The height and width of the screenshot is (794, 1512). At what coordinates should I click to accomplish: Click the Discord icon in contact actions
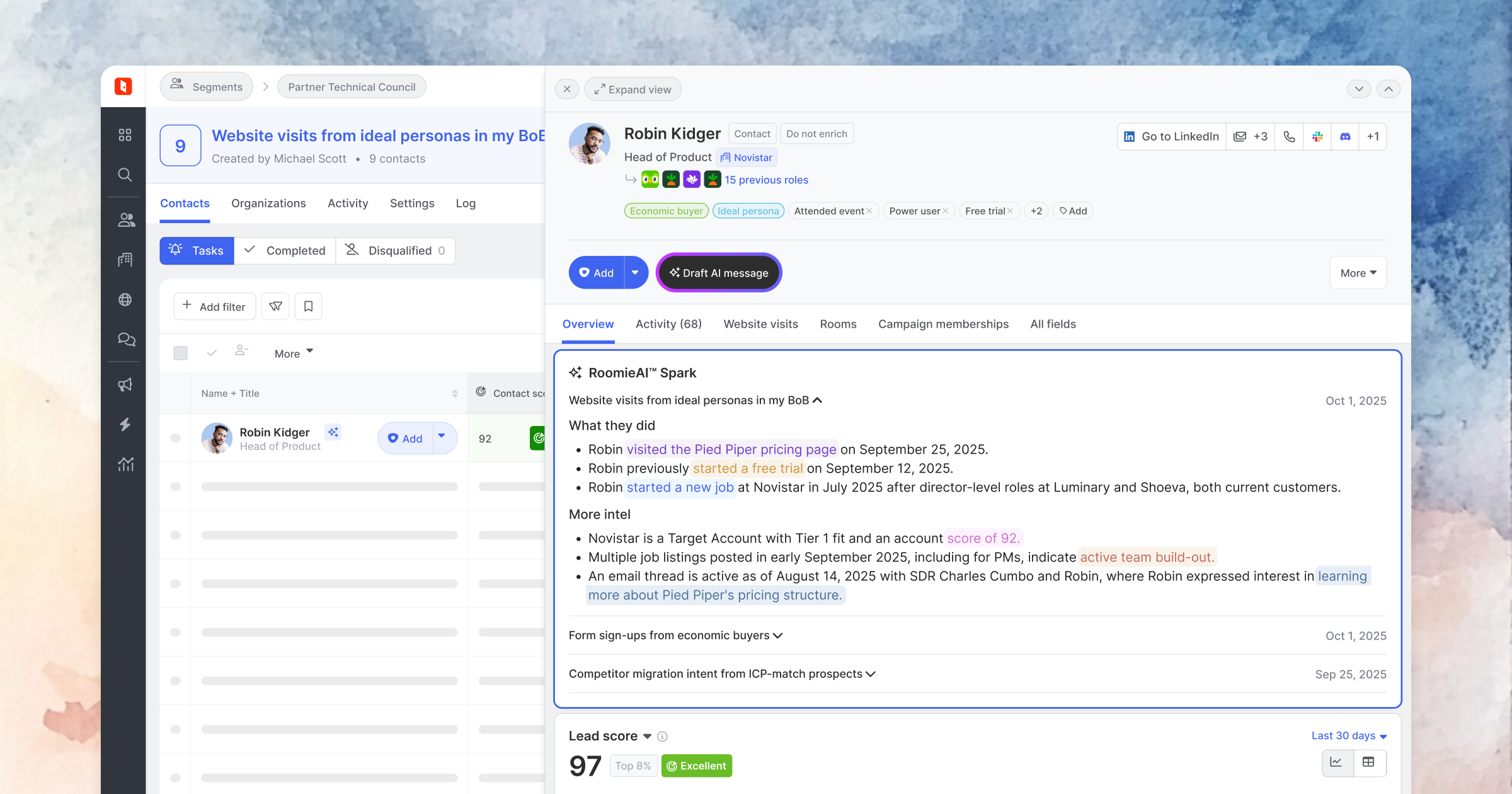click(x=1346, y=137)
